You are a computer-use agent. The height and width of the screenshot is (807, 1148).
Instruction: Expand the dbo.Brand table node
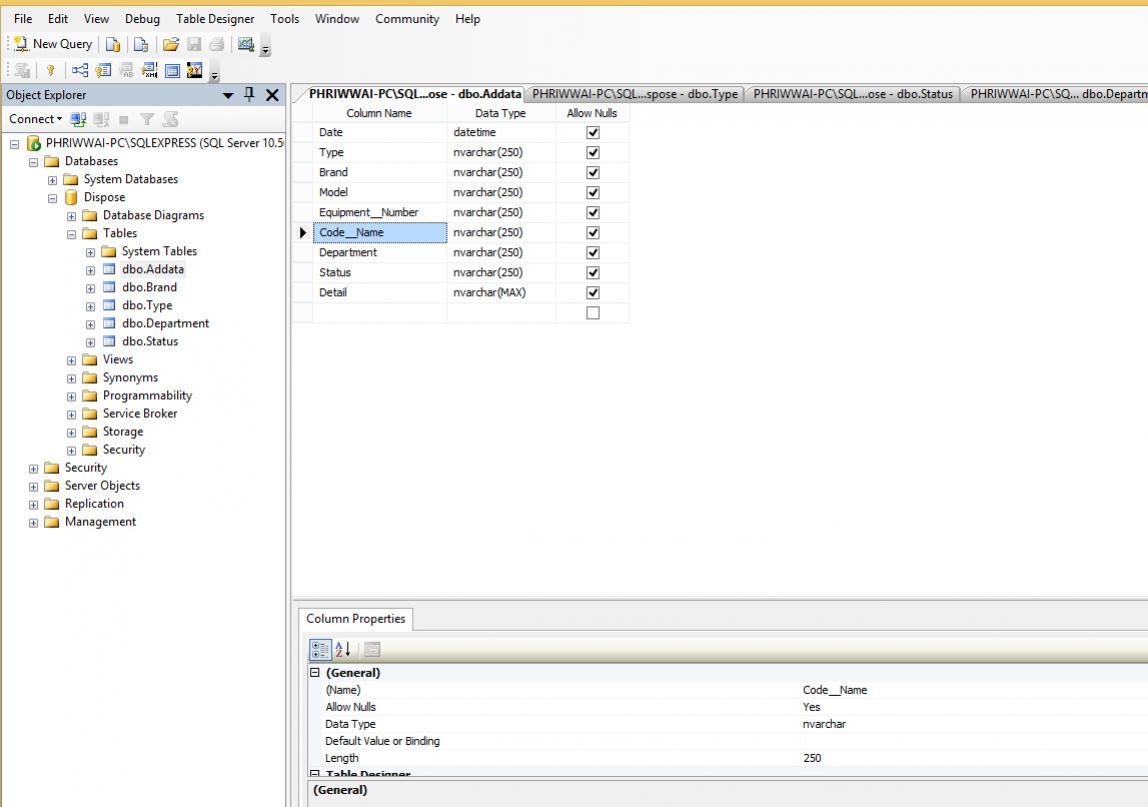pyautogui.click(x=91, y=288)
